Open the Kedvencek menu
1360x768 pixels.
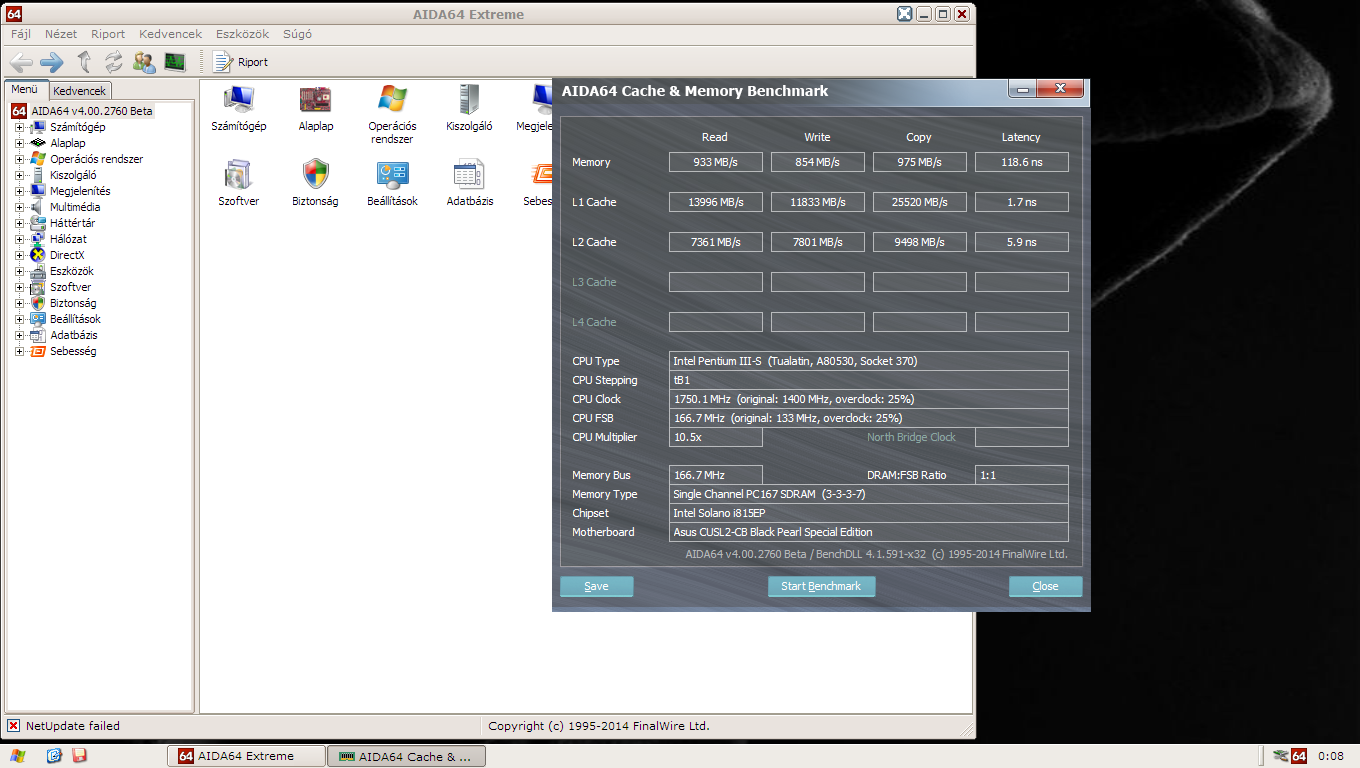171,34
